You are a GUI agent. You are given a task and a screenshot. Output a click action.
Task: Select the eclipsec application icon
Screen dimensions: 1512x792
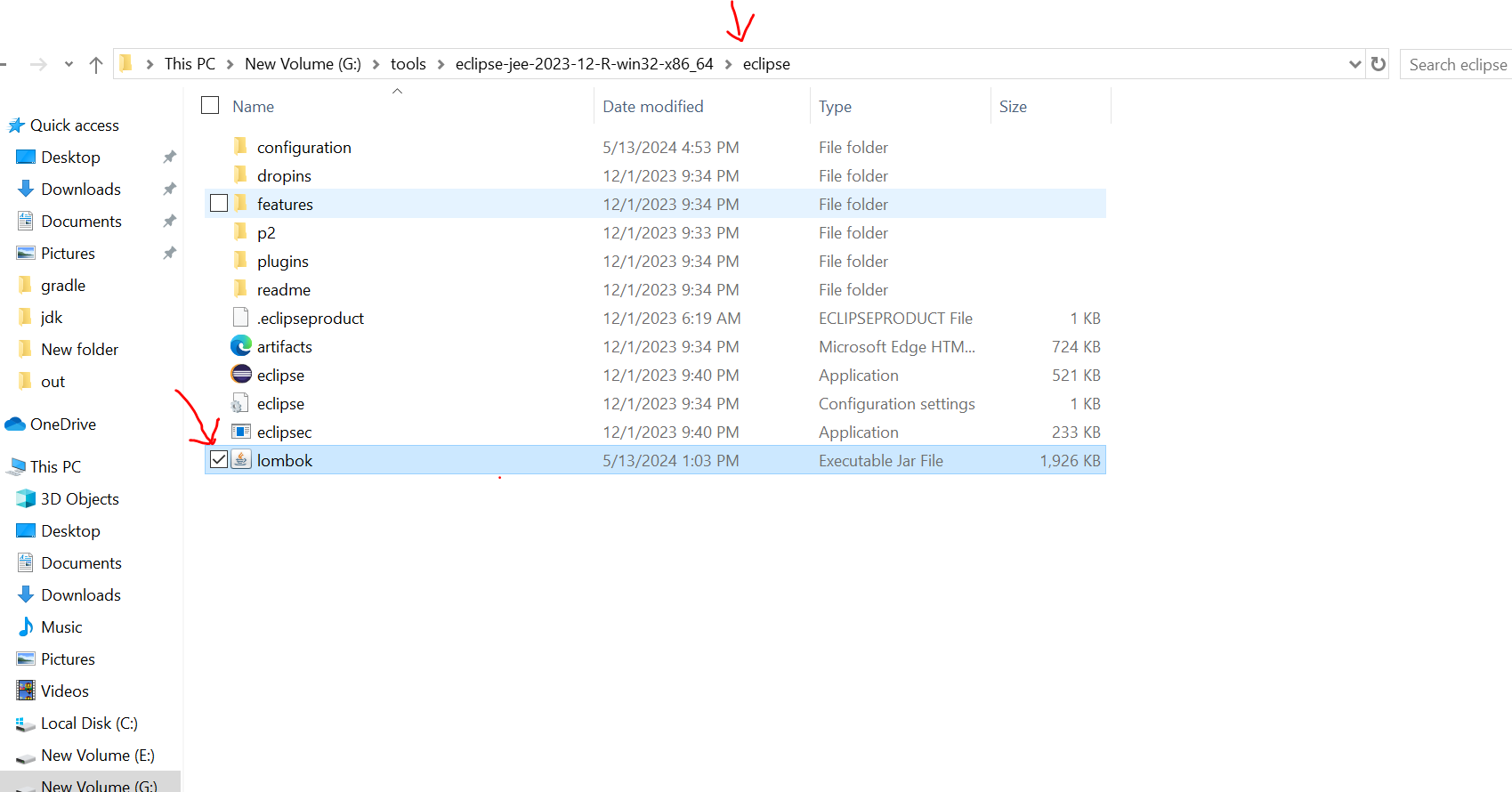click(x=240, y=432)
